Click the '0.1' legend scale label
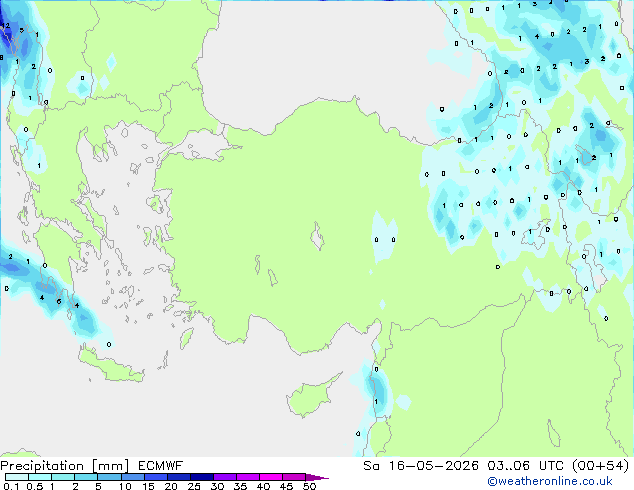The width and height of the screenshot is (634, 490). coord(11,486)
